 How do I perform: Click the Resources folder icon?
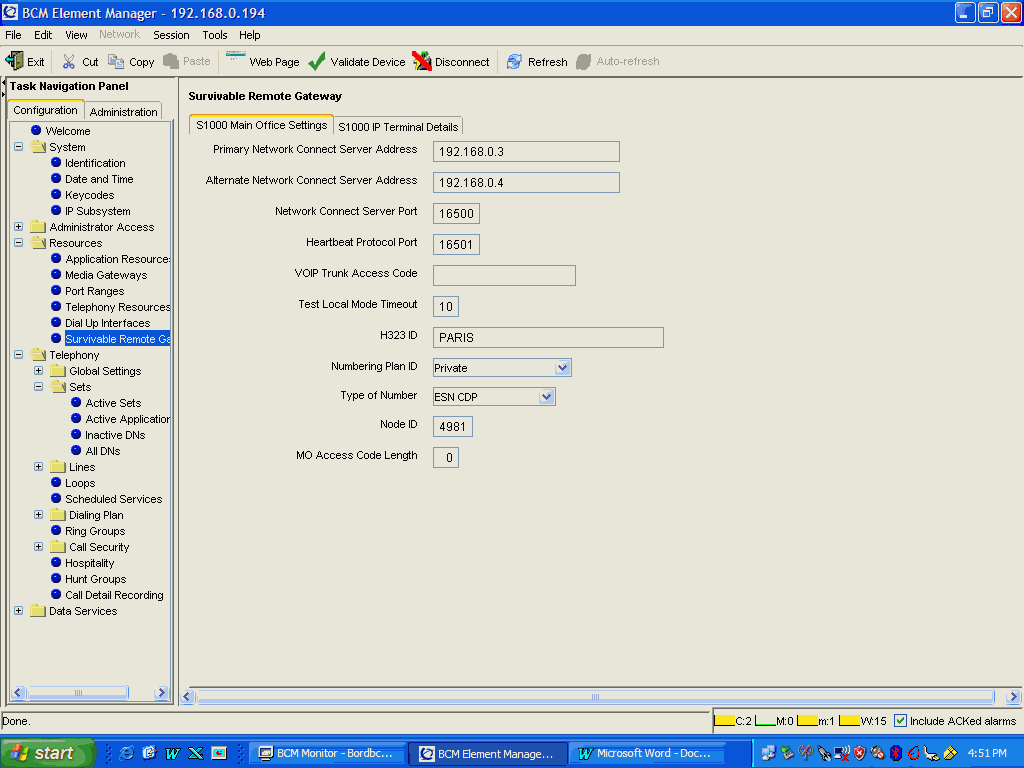pos(38,243)
